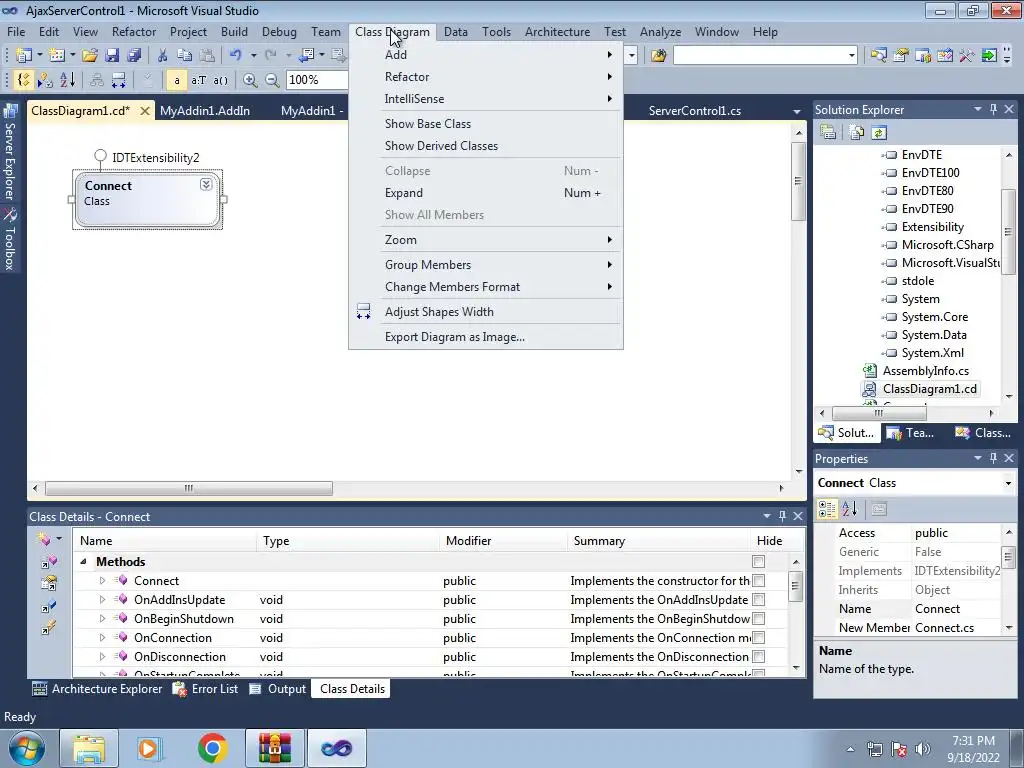Tick the Hide checkbox for OnBeginShutdown
Viewport: 1024px width, 768px height.
(x=758, y=618)
